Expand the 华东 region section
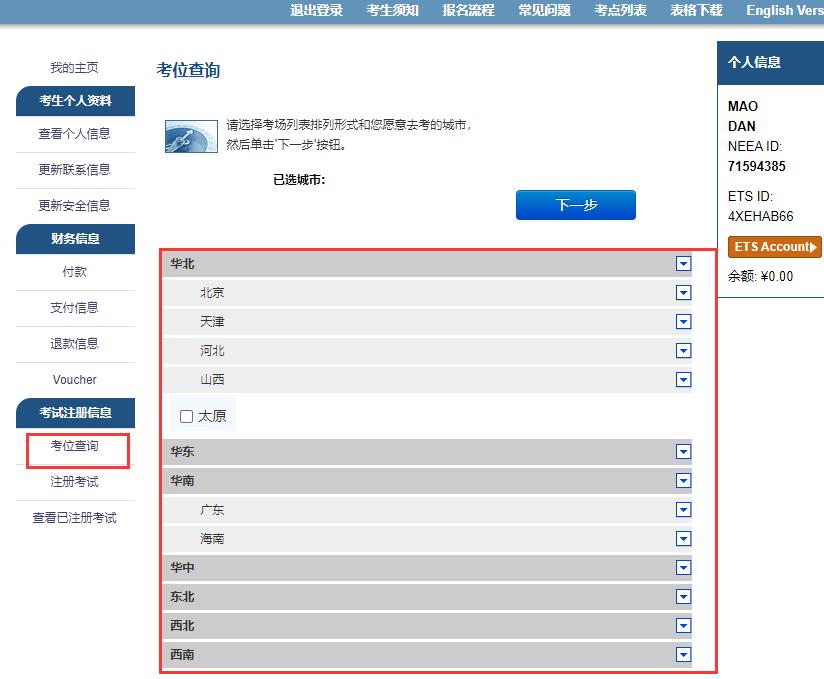This screenshot has width=824, height=679. [x=683, y=451]
